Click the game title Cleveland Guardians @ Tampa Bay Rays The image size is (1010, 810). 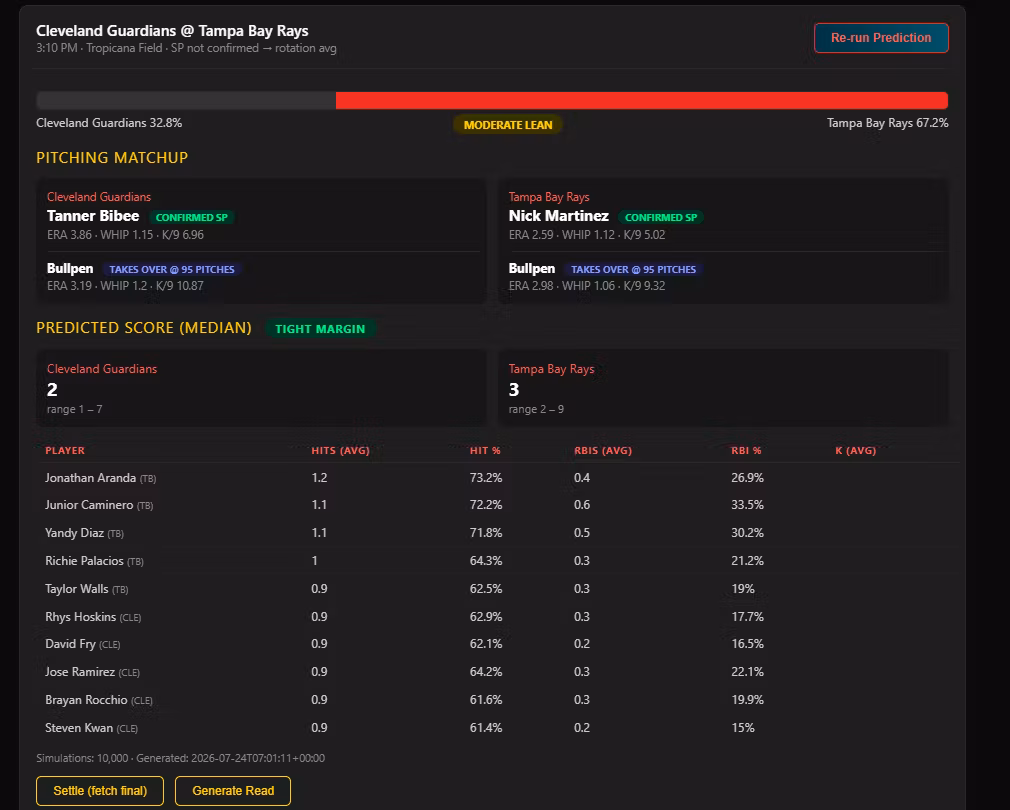coord(172,31)
